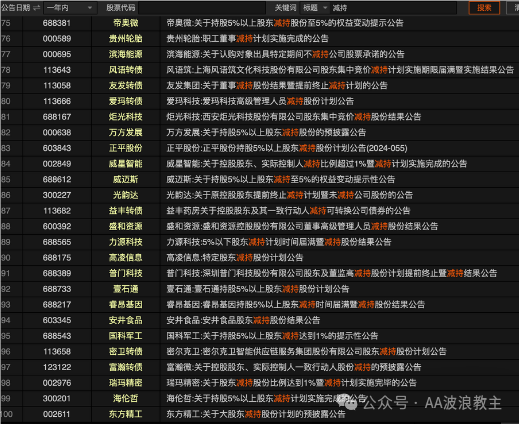
Task: Open 光韵达 early termination announcement
Action: point(290,195)
